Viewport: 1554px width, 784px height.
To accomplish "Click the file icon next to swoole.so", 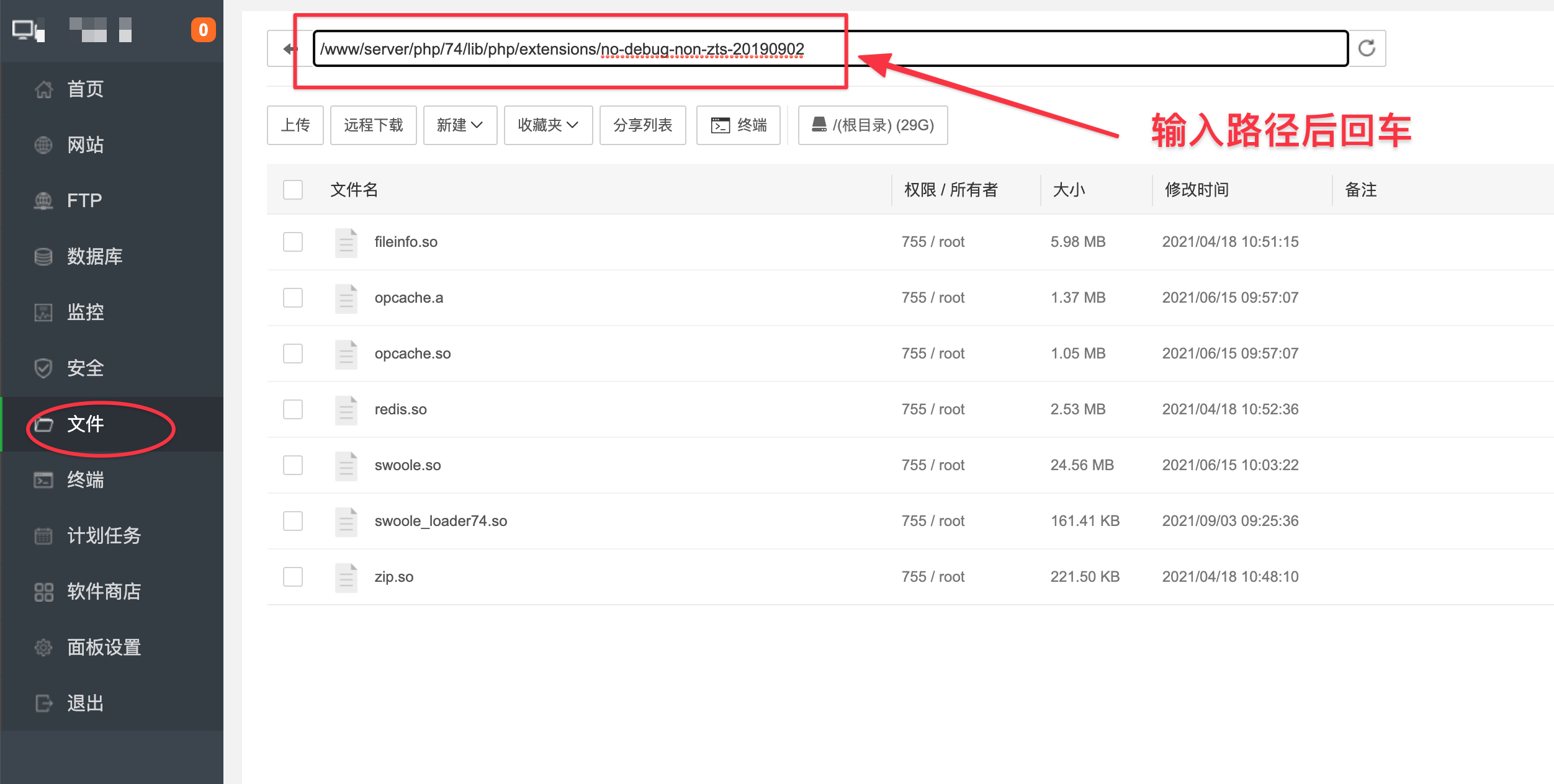I will click(346, 466).
